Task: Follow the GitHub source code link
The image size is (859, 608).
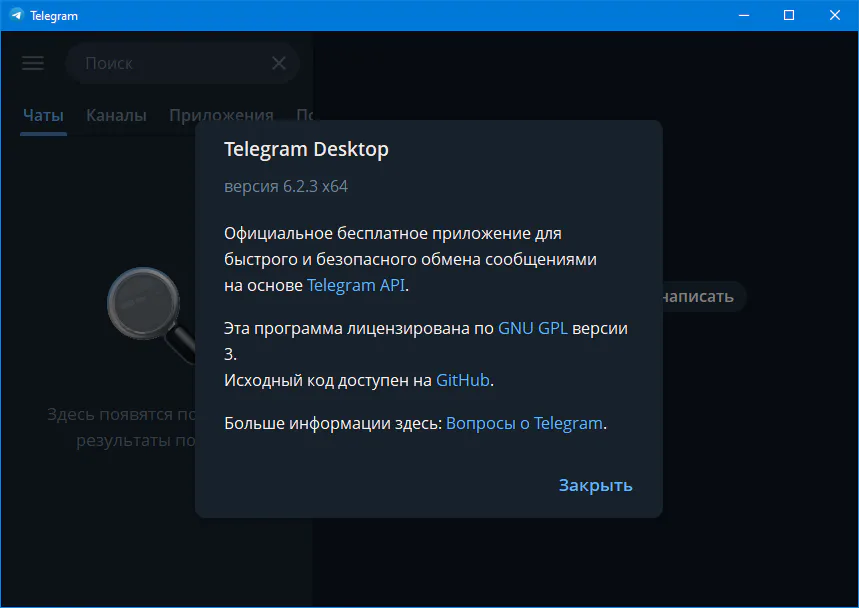Action: click(x=462, y=380)
